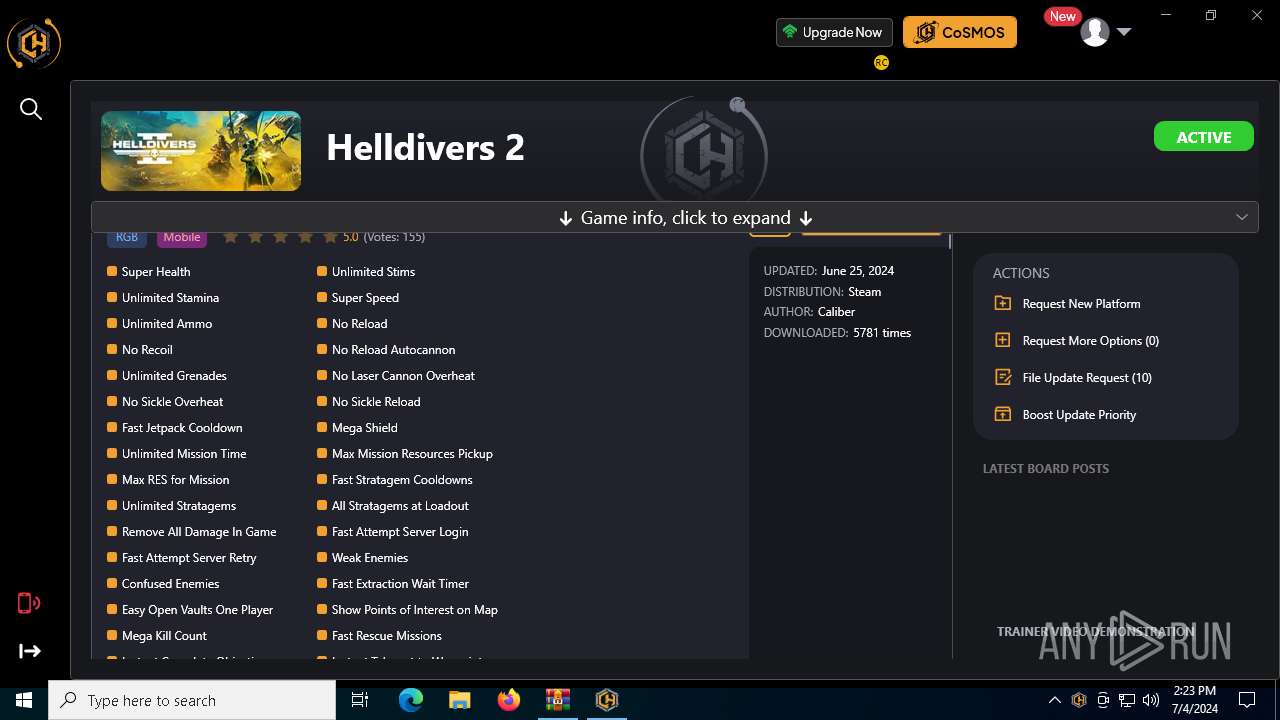Launch Microsoft Edge from taskbar

411,700
